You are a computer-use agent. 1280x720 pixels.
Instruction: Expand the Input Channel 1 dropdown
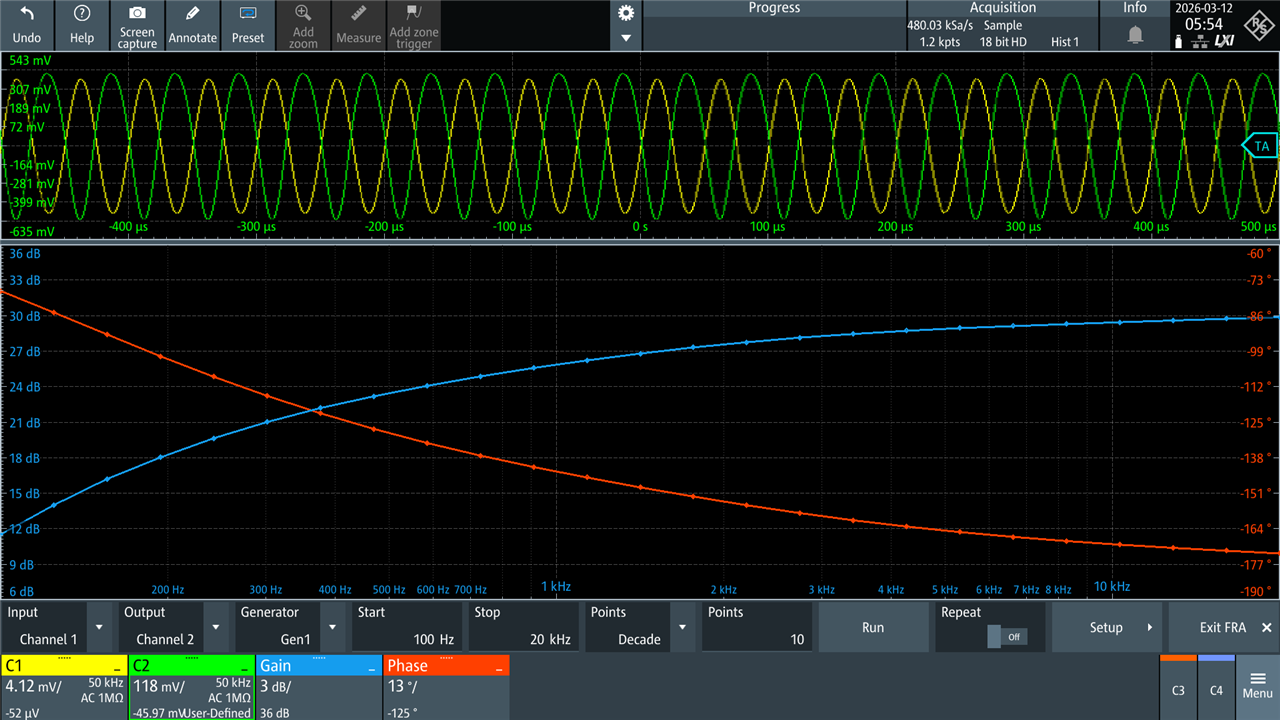[99, 627]
